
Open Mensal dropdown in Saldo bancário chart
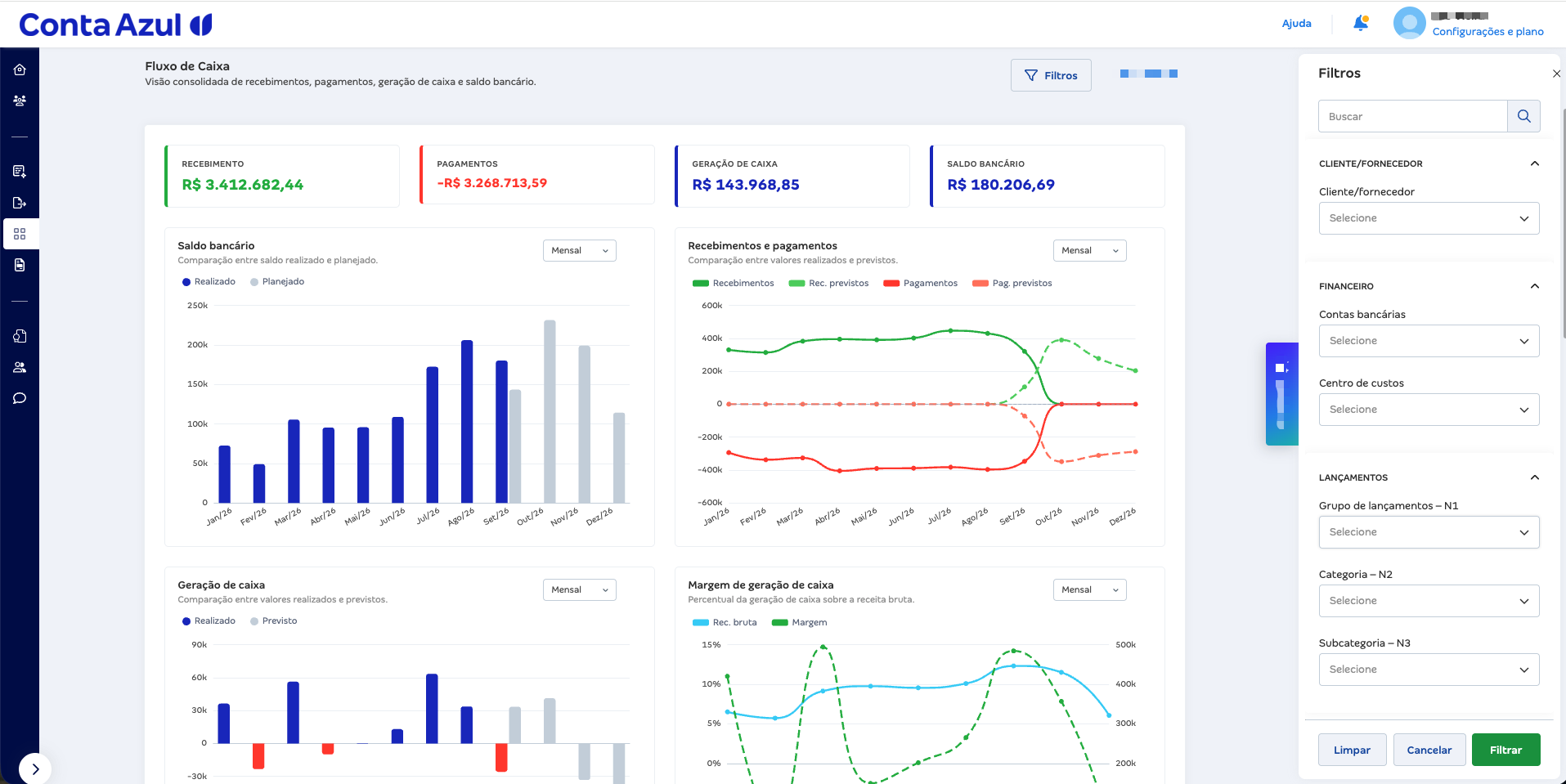579,250
